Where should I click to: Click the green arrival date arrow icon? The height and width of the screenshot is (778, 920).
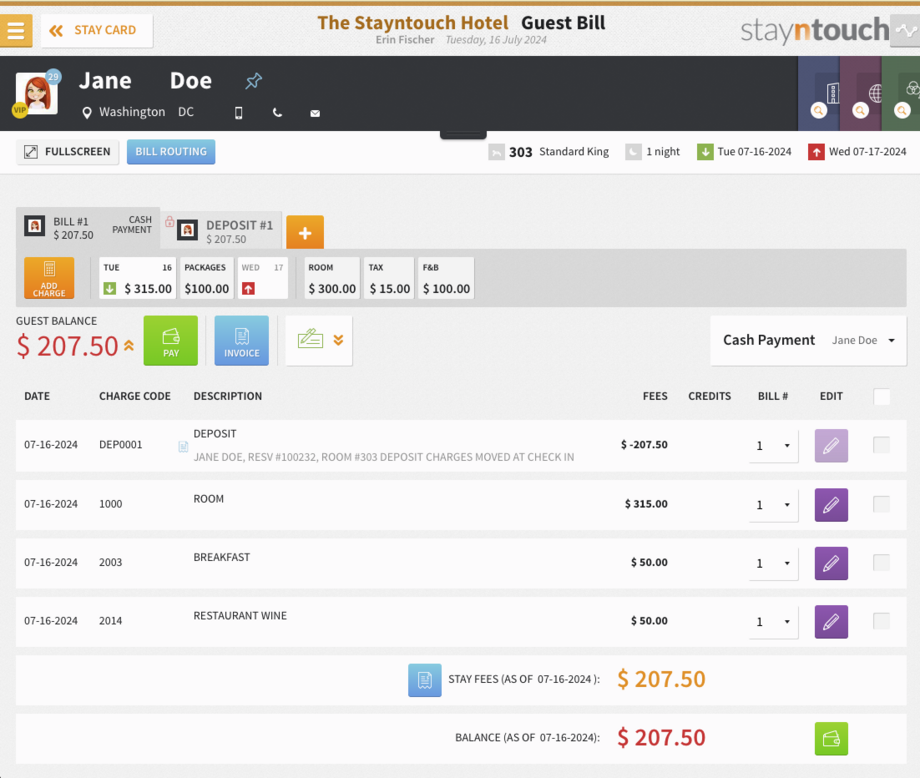pos(705,152)
